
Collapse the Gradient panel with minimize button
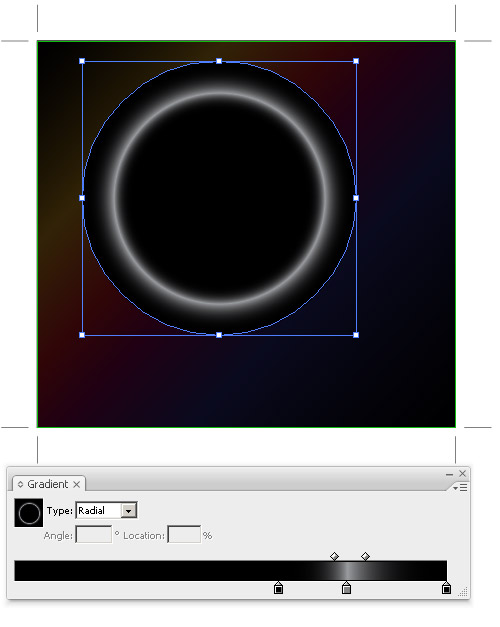[450, 474]
